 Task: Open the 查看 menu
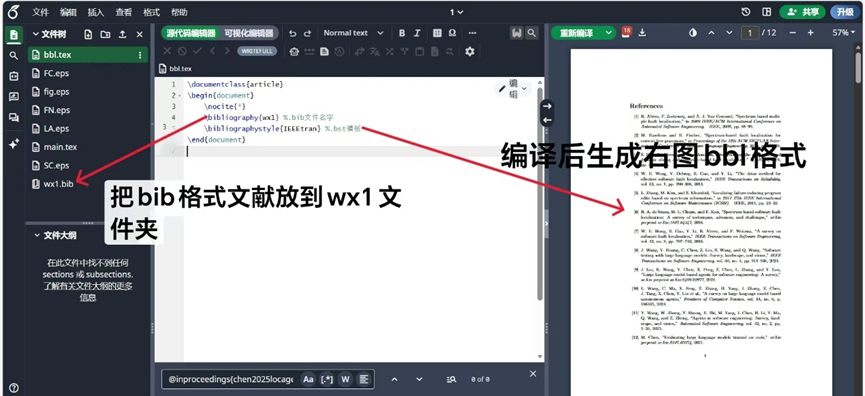tap(124, 12)
